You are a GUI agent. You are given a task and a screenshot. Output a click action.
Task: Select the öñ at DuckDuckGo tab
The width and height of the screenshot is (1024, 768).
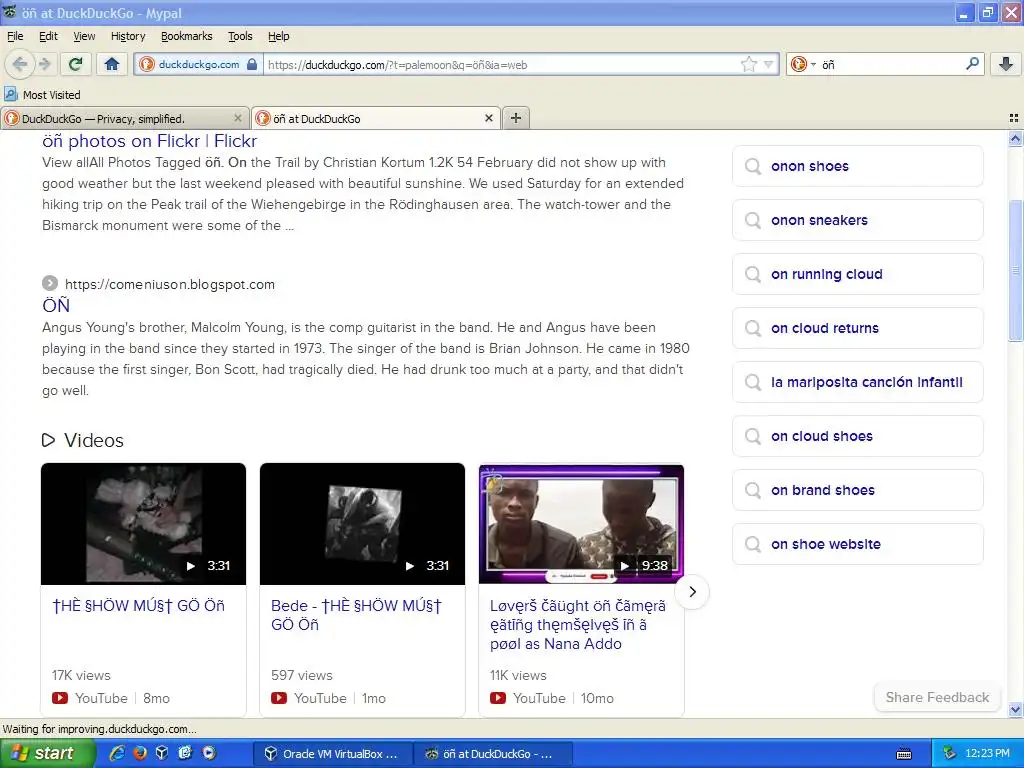coord(376,118)
